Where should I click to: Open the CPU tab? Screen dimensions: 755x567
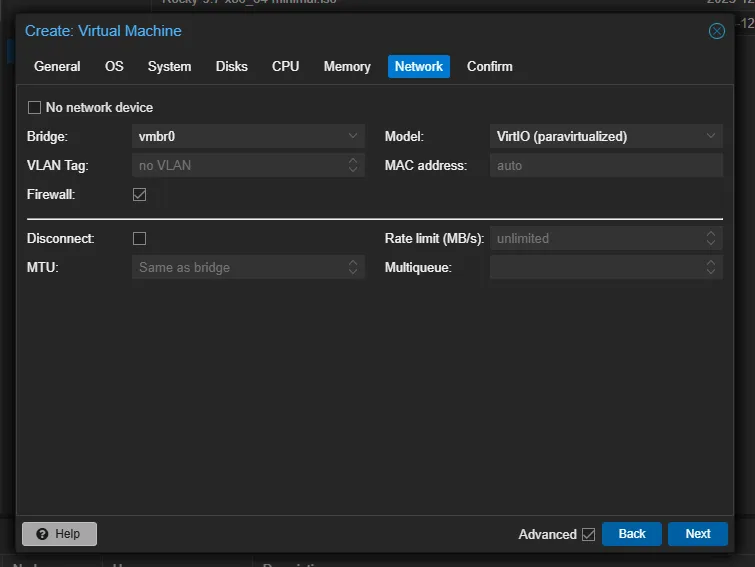tap(285, 66)
